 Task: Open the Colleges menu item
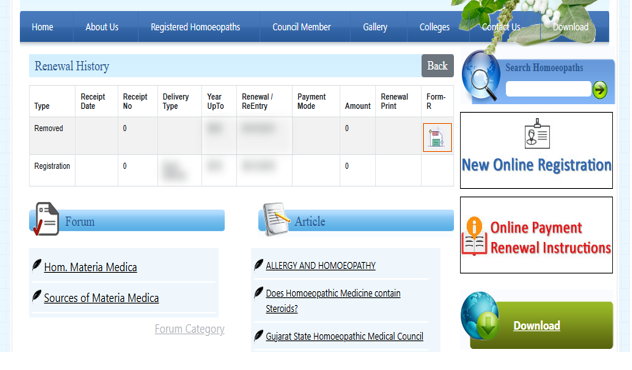point(434,27)
